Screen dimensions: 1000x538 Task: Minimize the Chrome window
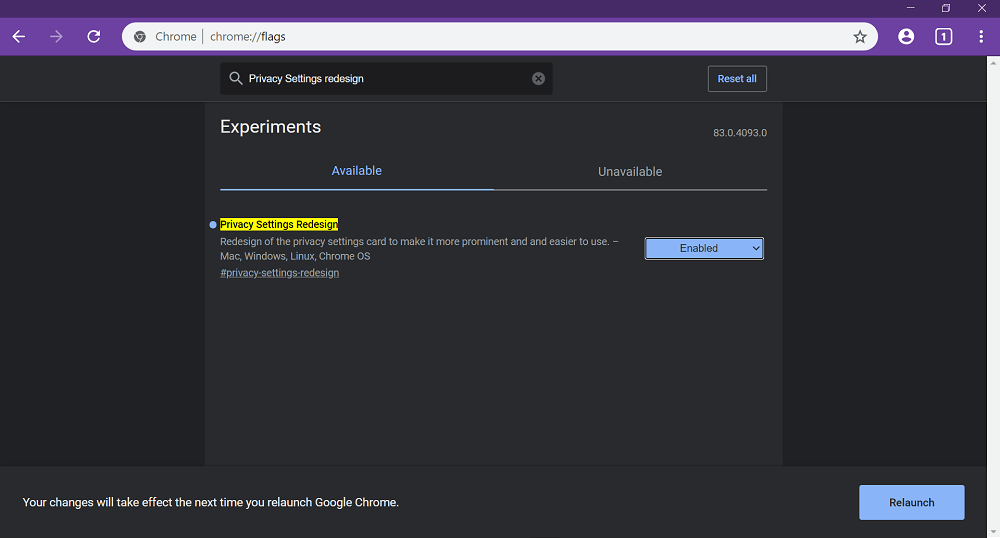coord(911,8)
